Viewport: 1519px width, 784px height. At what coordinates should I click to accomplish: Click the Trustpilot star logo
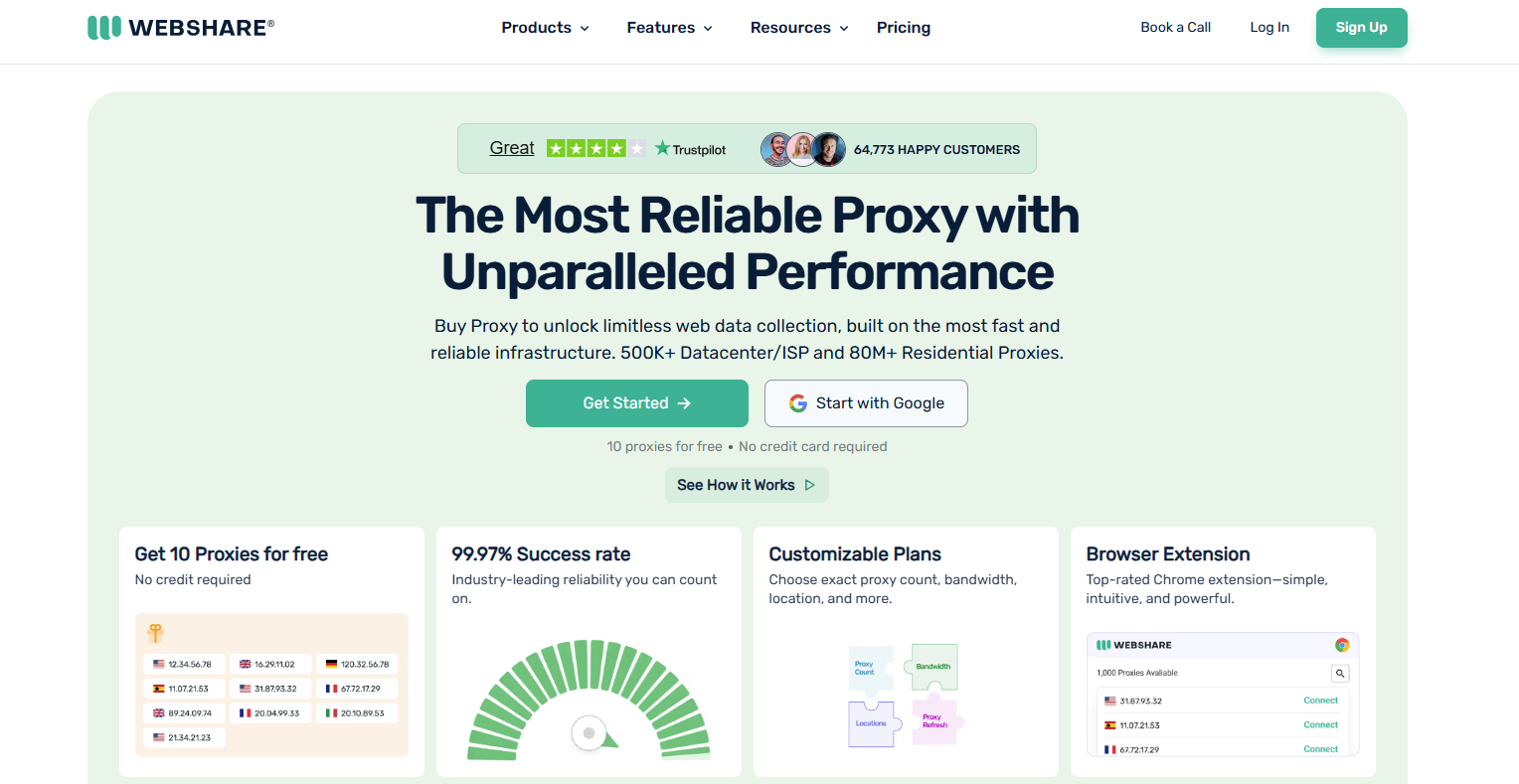(663, 148)
